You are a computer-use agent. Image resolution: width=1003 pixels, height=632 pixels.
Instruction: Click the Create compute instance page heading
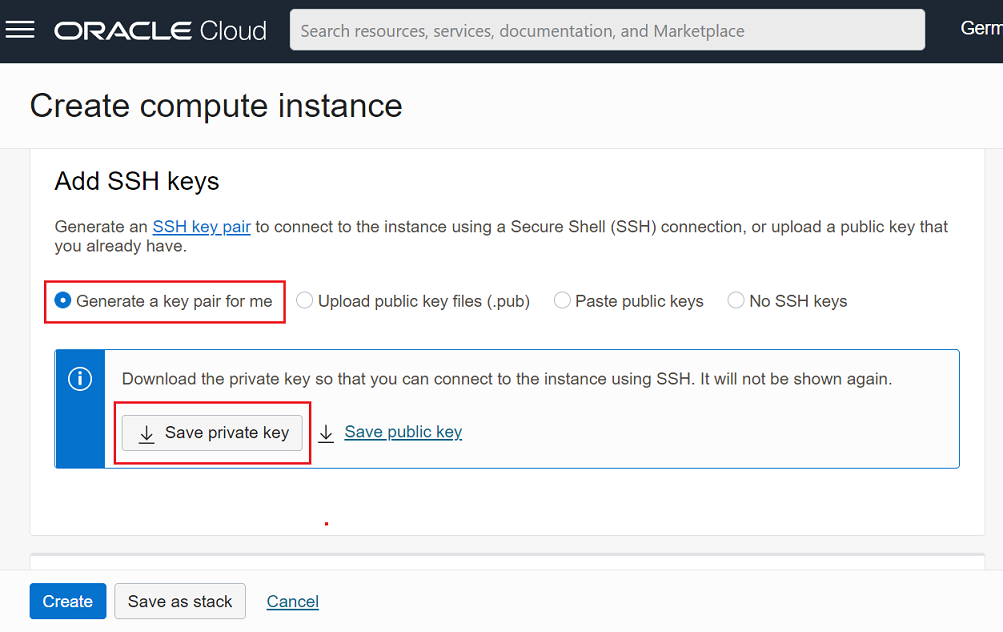(215, 105)
